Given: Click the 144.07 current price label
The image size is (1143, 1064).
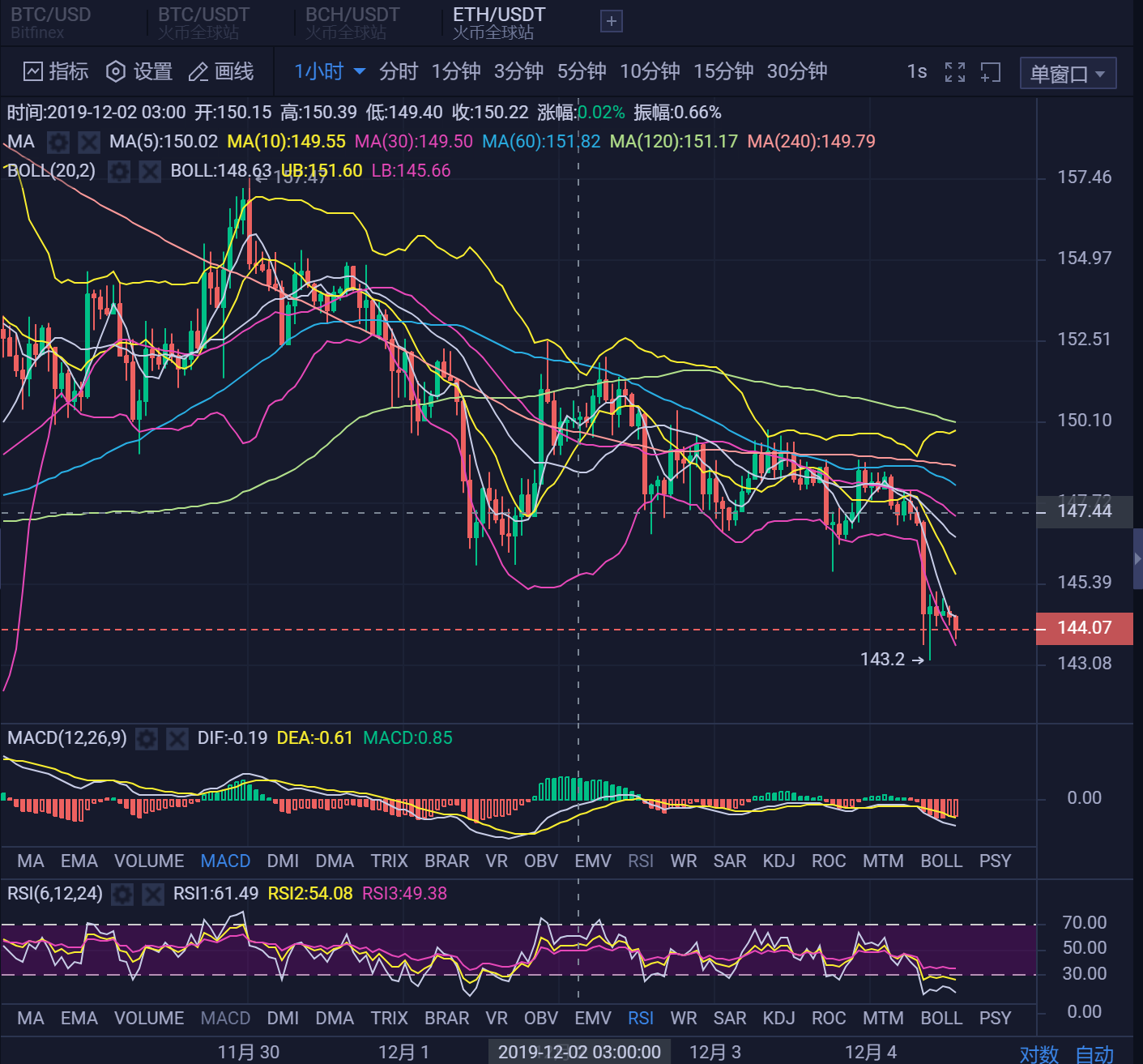Looking at the screenshot, I should pyautogui.click(x=1085, y=628).
